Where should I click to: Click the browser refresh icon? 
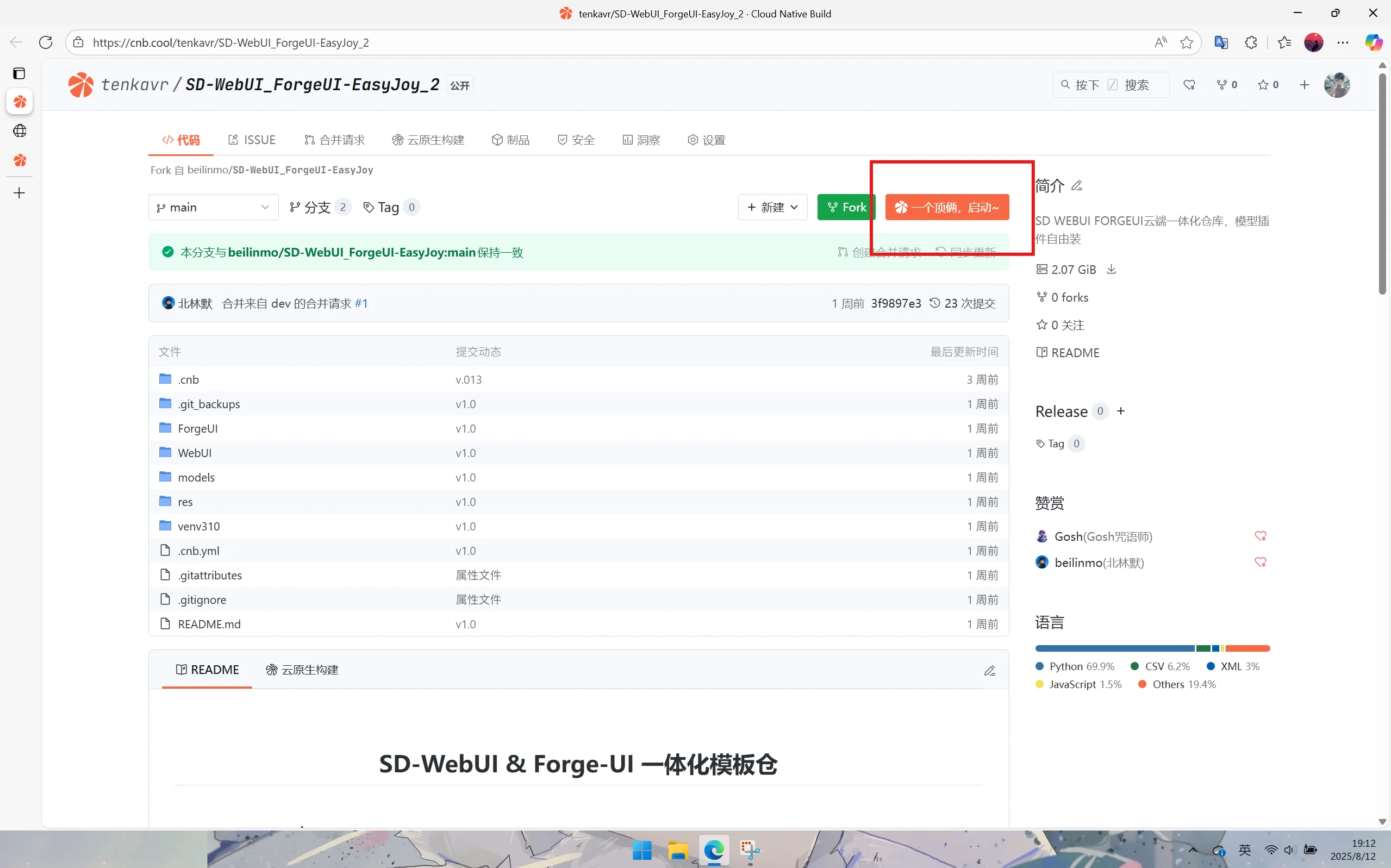tap(45, 42)
